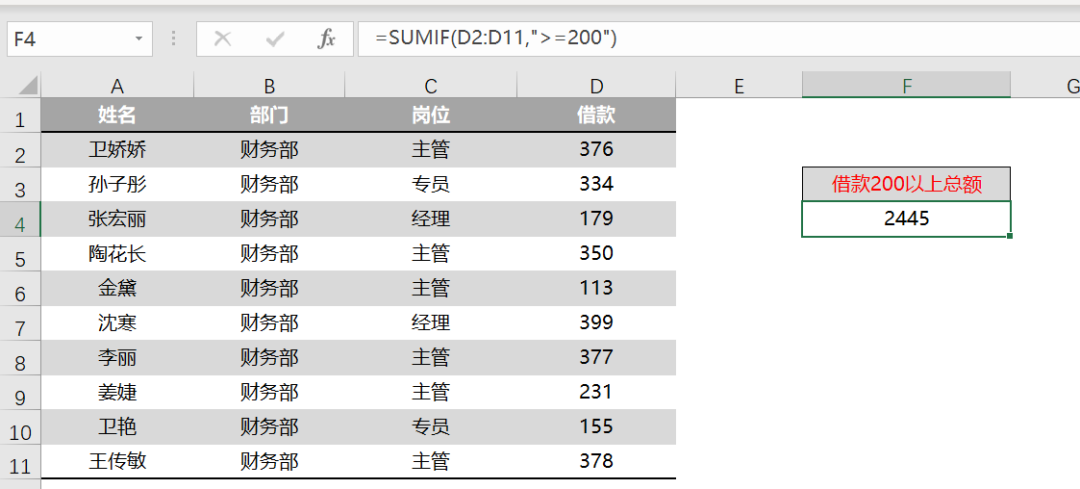Click the Cancel X icon in formula bar
This screenshot has width=1080, height=489.
(222, 39)
